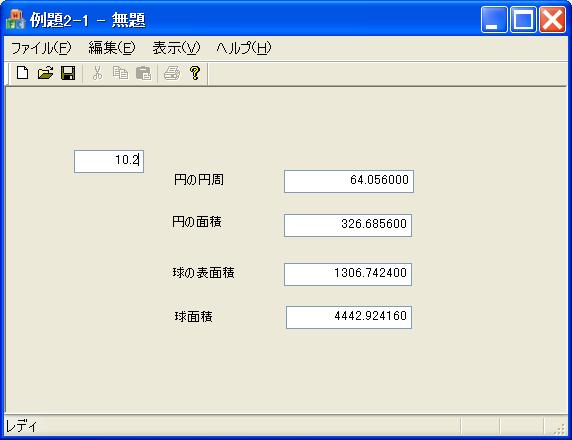572x440 pixels.
Task: Click the application icon in title bar
Action: [x=16, y=20]
